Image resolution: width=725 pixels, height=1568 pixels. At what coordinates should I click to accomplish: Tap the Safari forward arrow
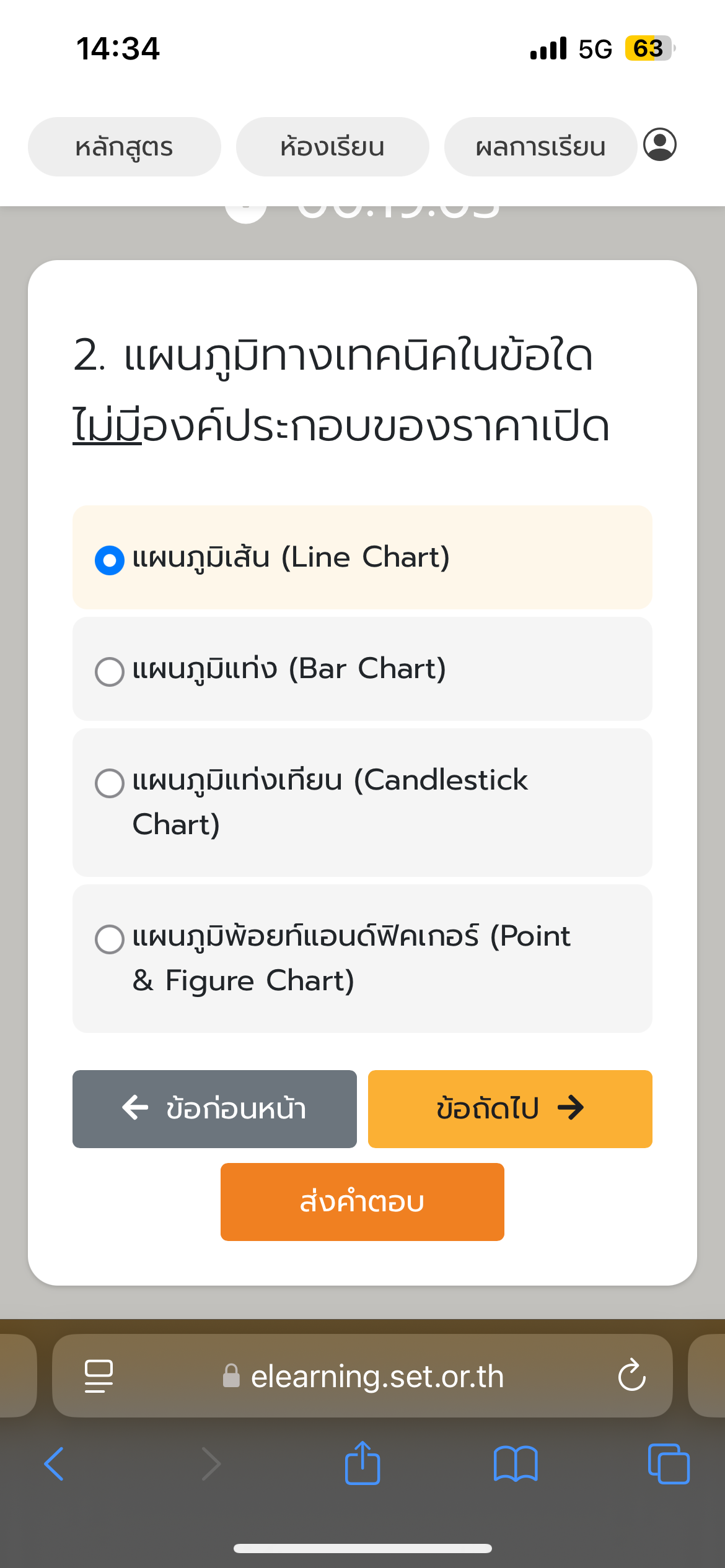211,1464
